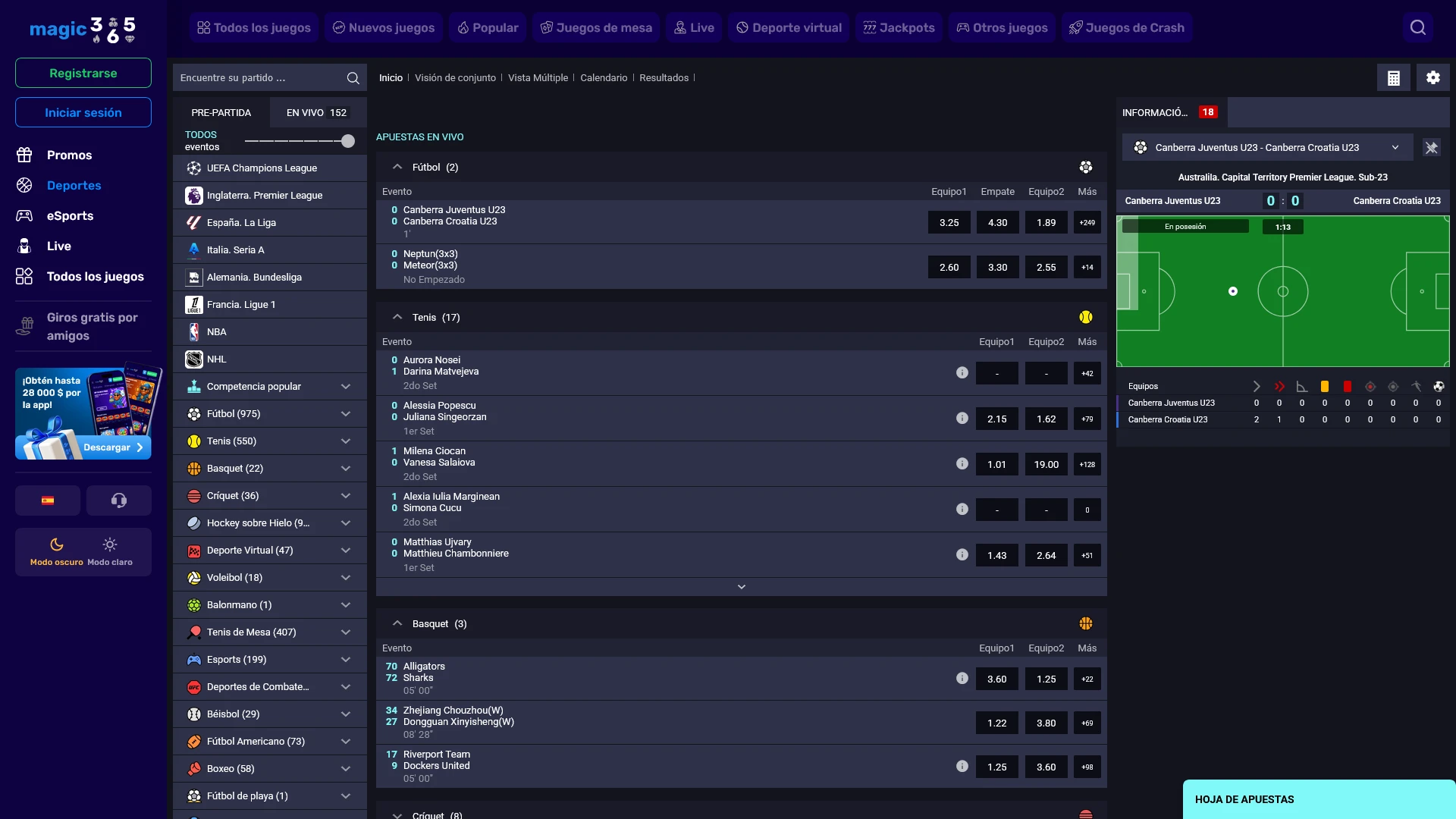Image resolution: width=1456 pixels, height=819 pixels.
Task: Expand Esports (199) in sports list
Action: [x=346, y=660]
